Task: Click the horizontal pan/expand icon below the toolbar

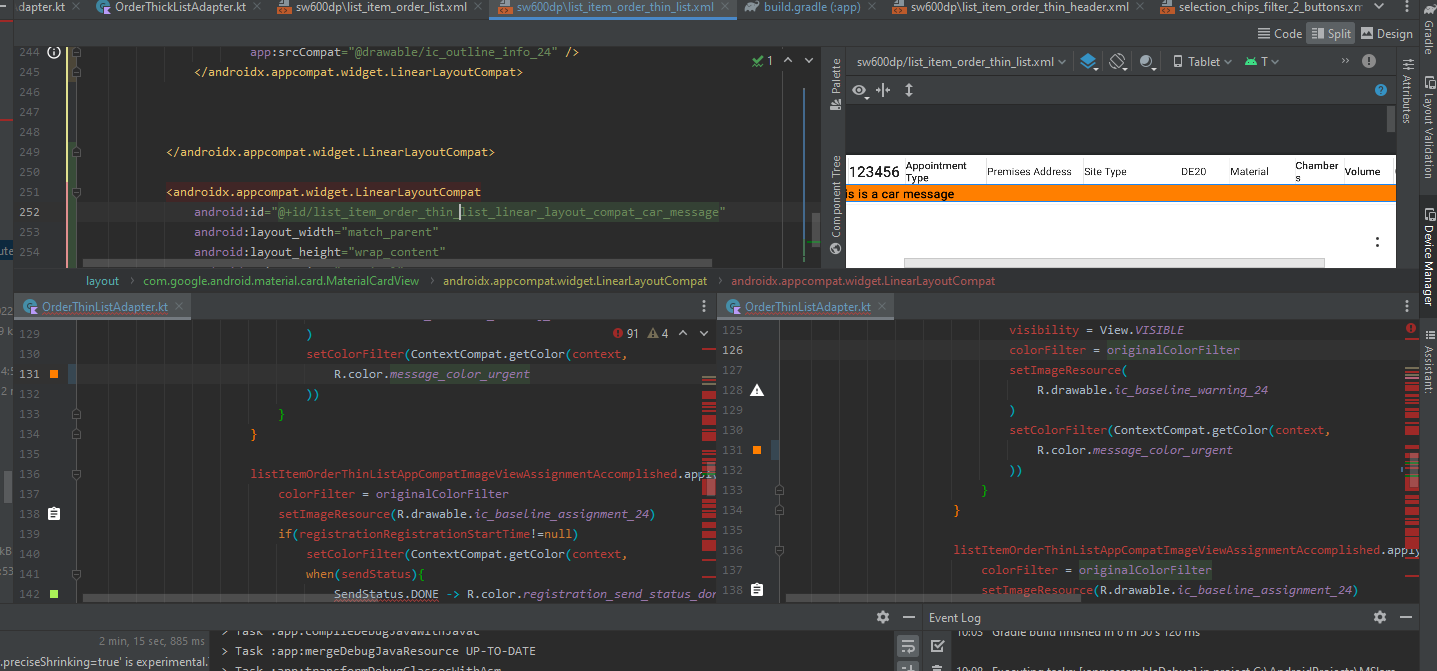Action: click(x=883, y=91)
